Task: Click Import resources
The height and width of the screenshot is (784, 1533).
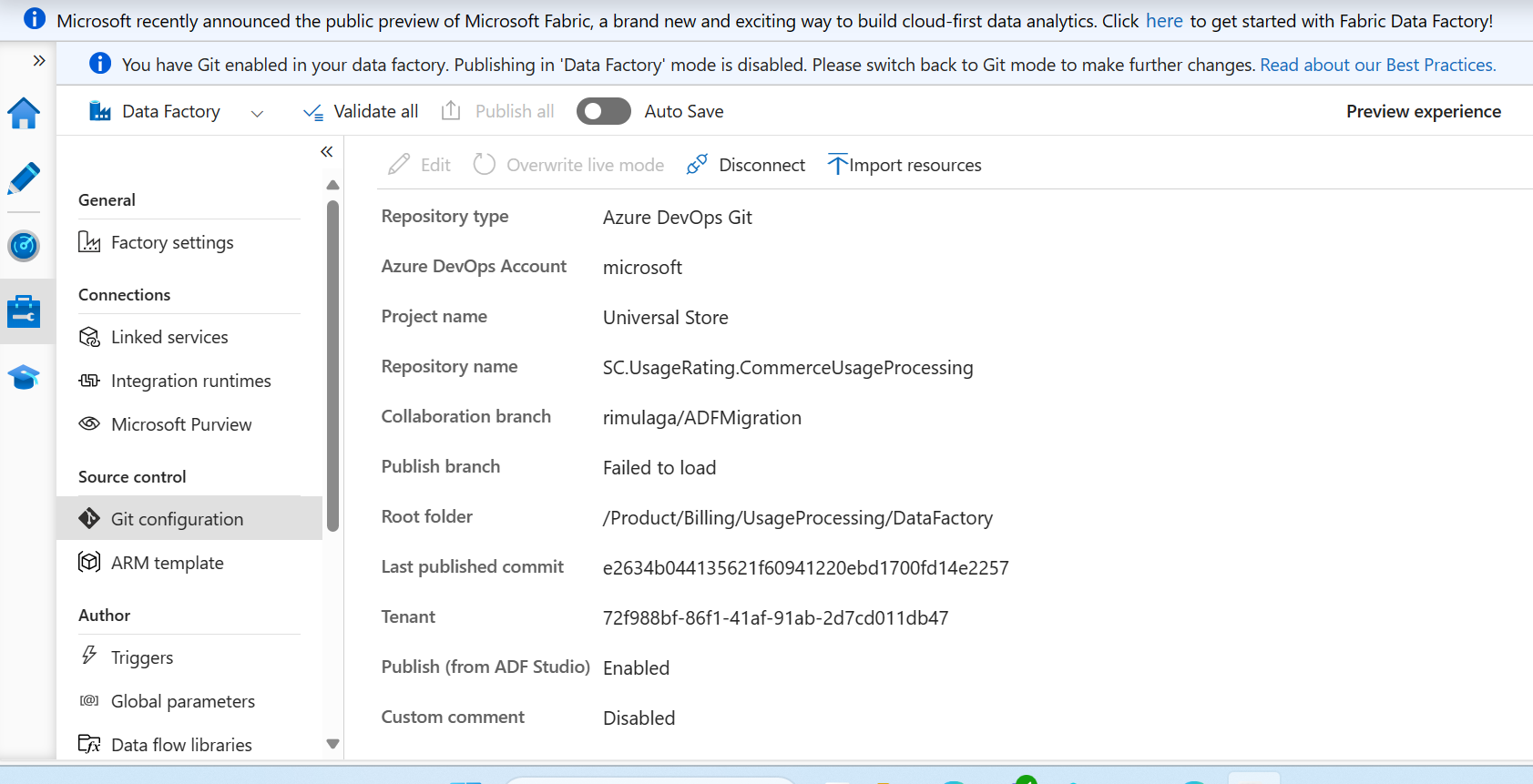Action: 904,165
